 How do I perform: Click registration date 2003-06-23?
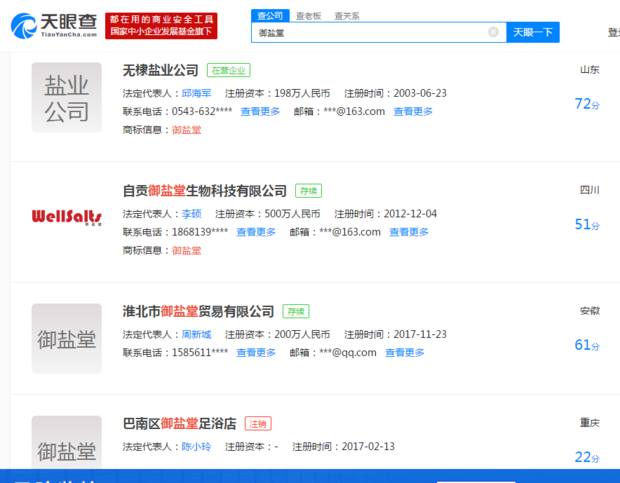click(420, 93)
